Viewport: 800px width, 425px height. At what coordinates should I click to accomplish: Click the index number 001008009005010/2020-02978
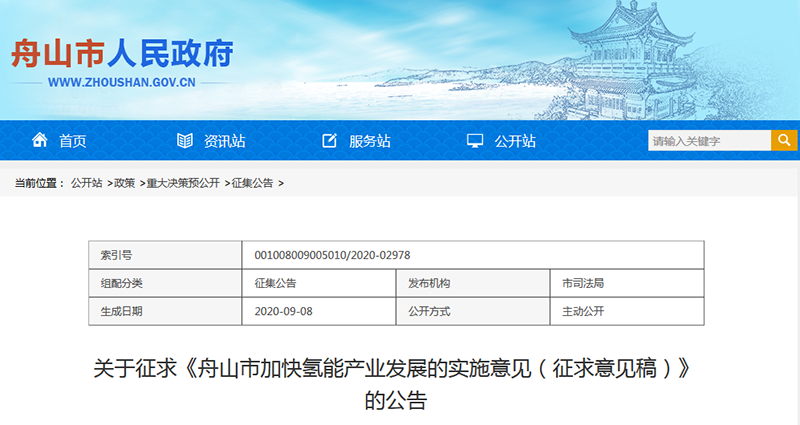pos(331,255)
